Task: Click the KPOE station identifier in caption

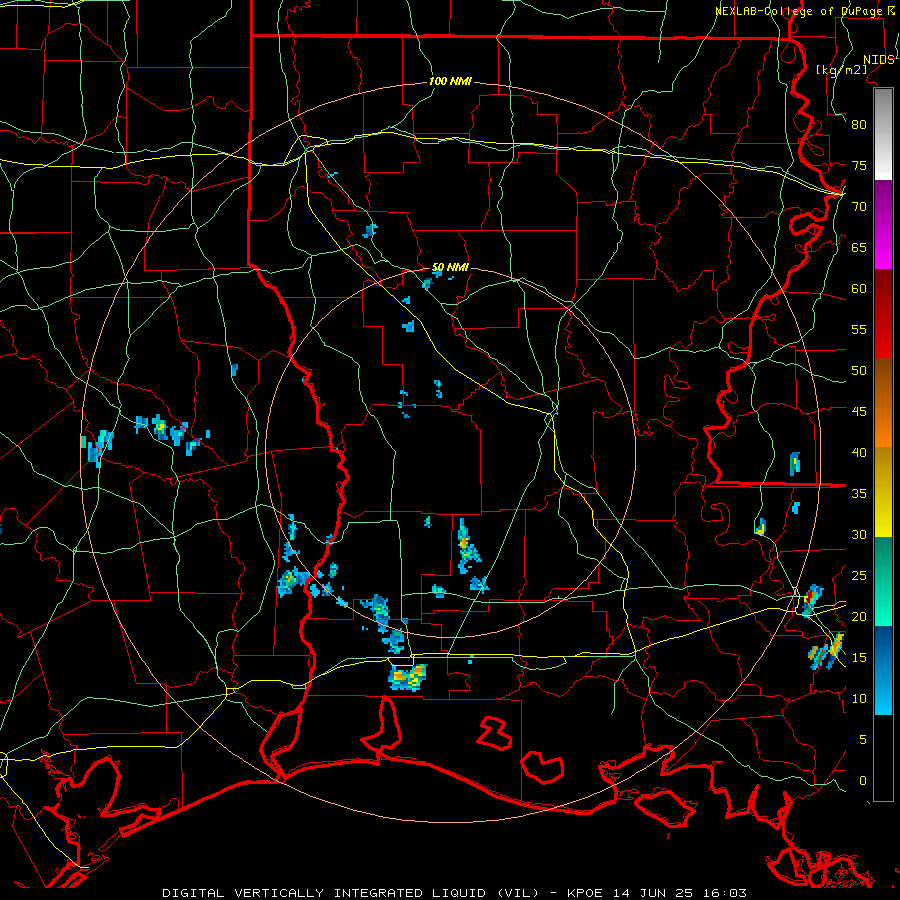Action: tap(584, 893)
